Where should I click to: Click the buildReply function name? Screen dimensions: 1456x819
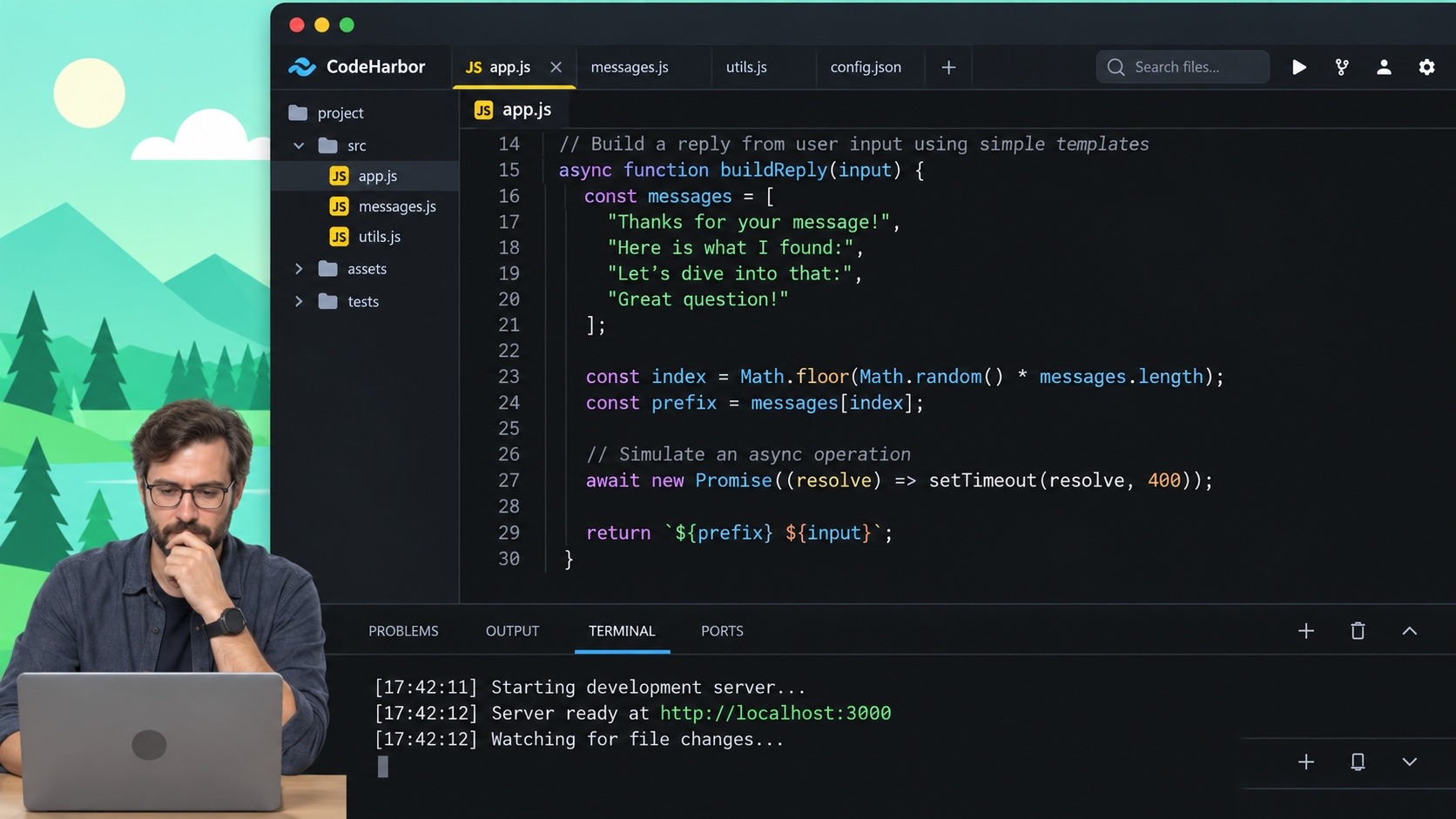click(x=773, y=170)
